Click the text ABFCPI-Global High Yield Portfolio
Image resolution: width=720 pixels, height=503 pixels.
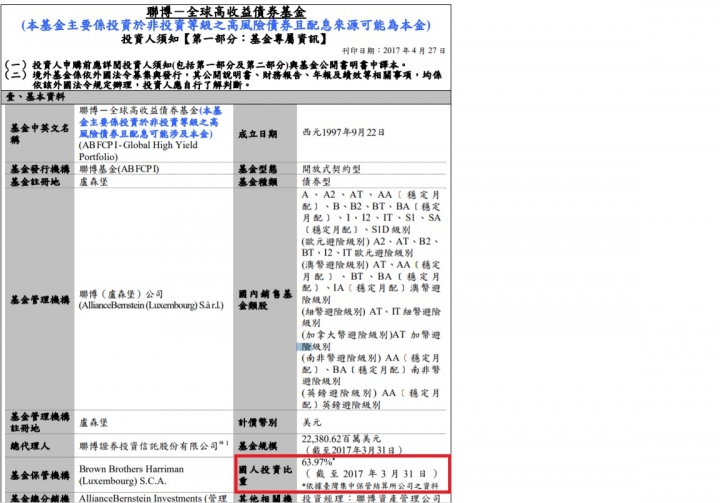[138, 151]
